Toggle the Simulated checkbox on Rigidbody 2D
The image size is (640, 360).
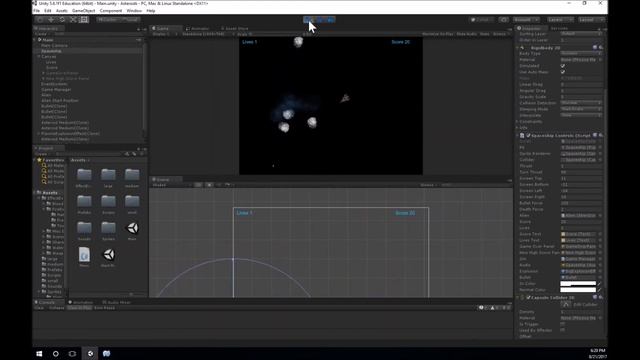click(x=563, y=66)
